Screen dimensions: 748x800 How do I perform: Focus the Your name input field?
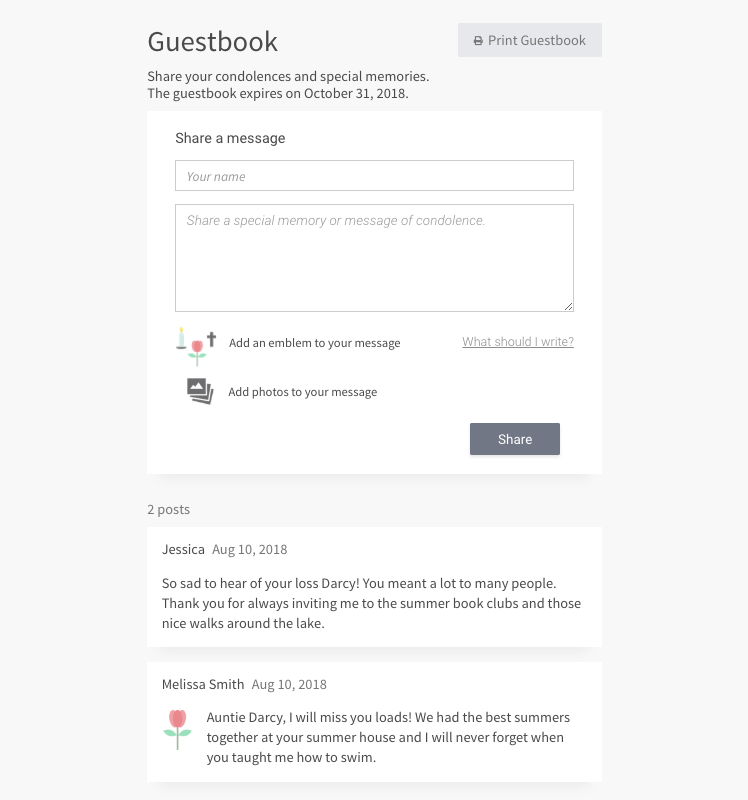[x=374, y=176]
